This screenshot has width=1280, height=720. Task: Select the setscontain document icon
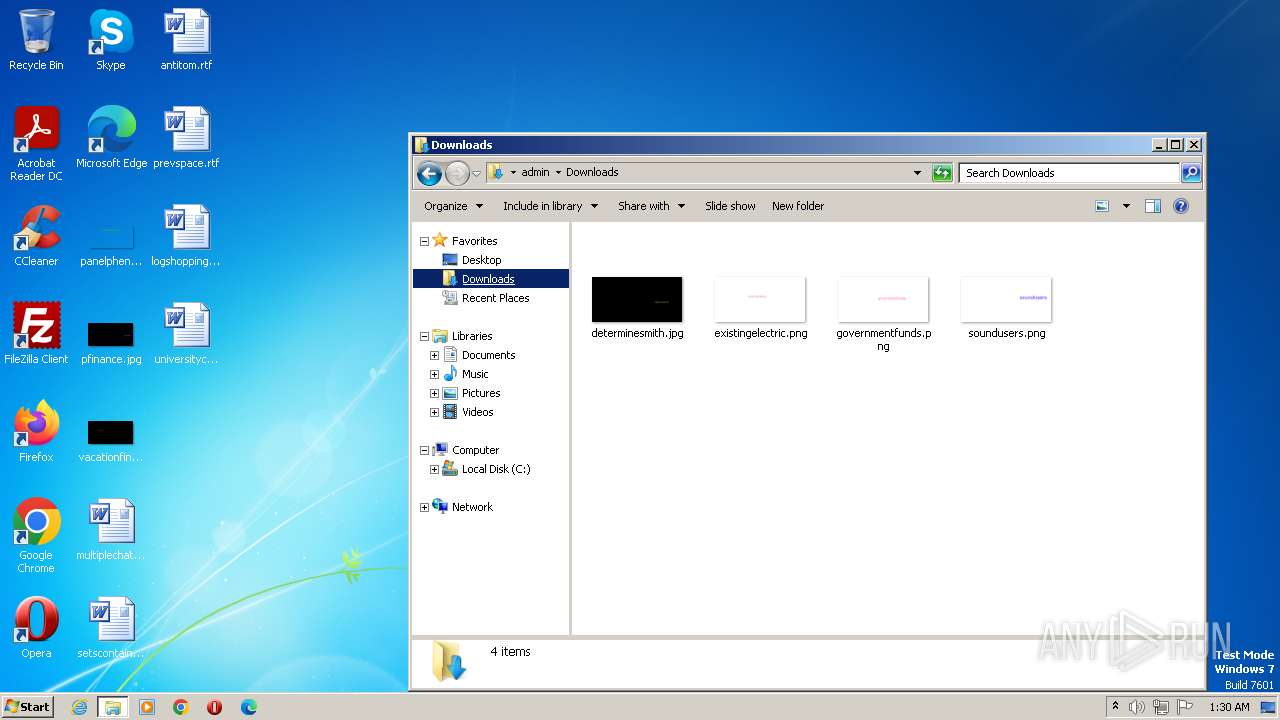point(111,628)
